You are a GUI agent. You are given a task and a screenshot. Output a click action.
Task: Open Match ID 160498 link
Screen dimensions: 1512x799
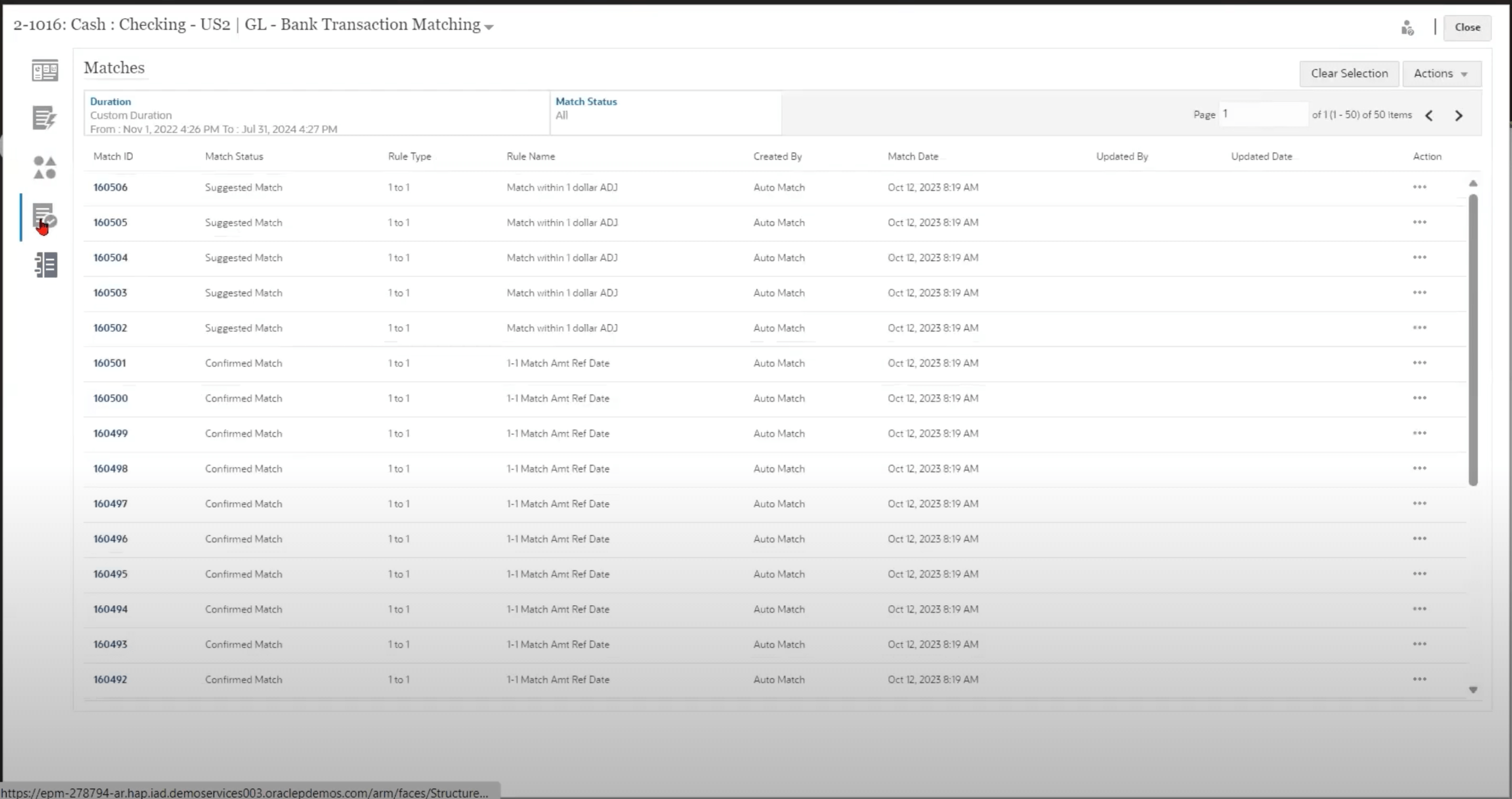110,469
